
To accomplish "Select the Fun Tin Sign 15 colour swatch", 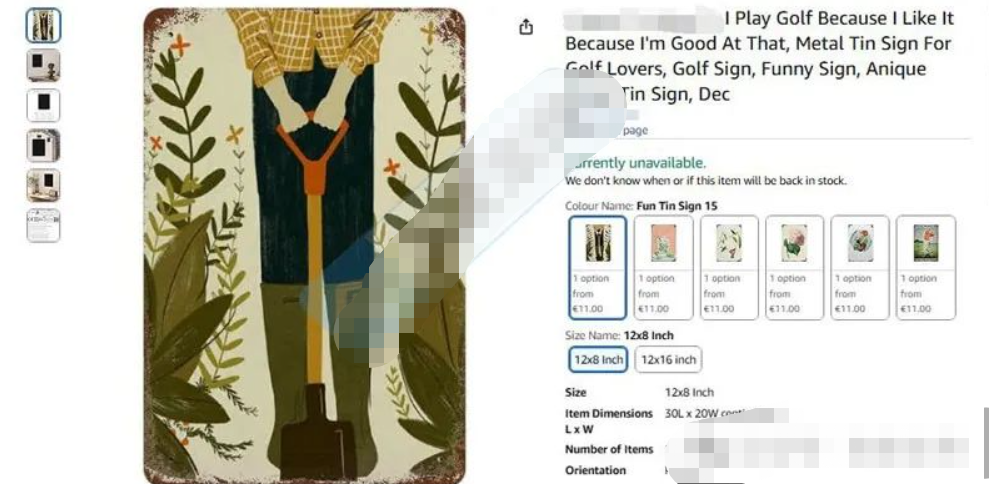I will [x=597, y=268].
